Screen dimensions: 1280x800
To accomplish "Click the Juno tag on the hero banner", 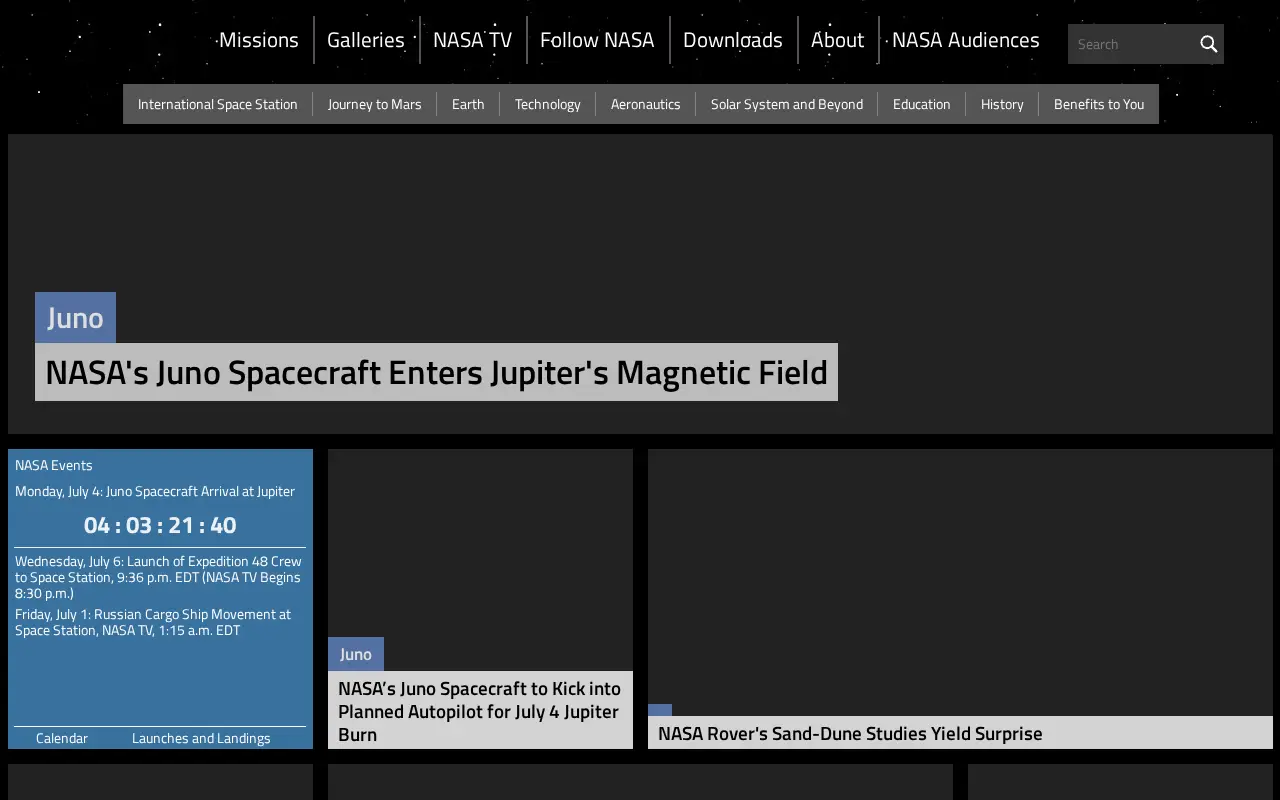I will coord(75,318).
